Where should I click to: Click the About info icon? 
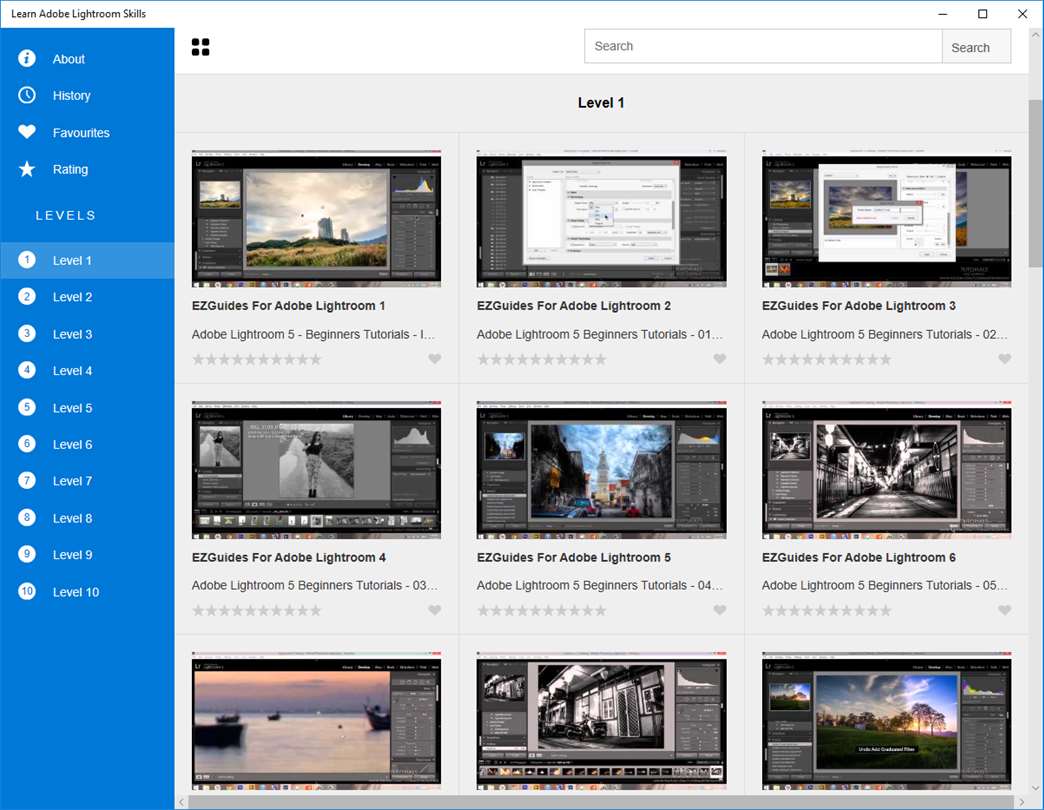point(27,59)
